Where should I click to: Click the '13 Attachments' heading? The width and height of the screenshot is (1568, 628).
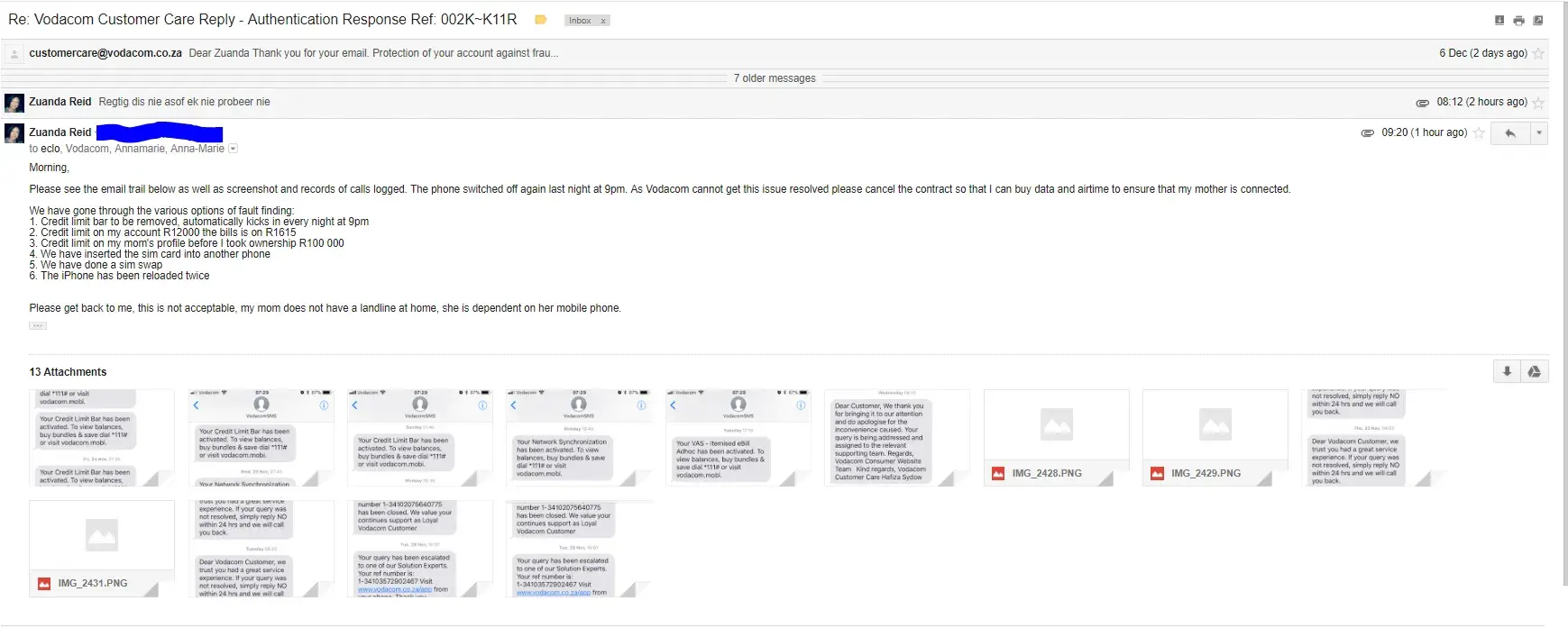(68, 372)
